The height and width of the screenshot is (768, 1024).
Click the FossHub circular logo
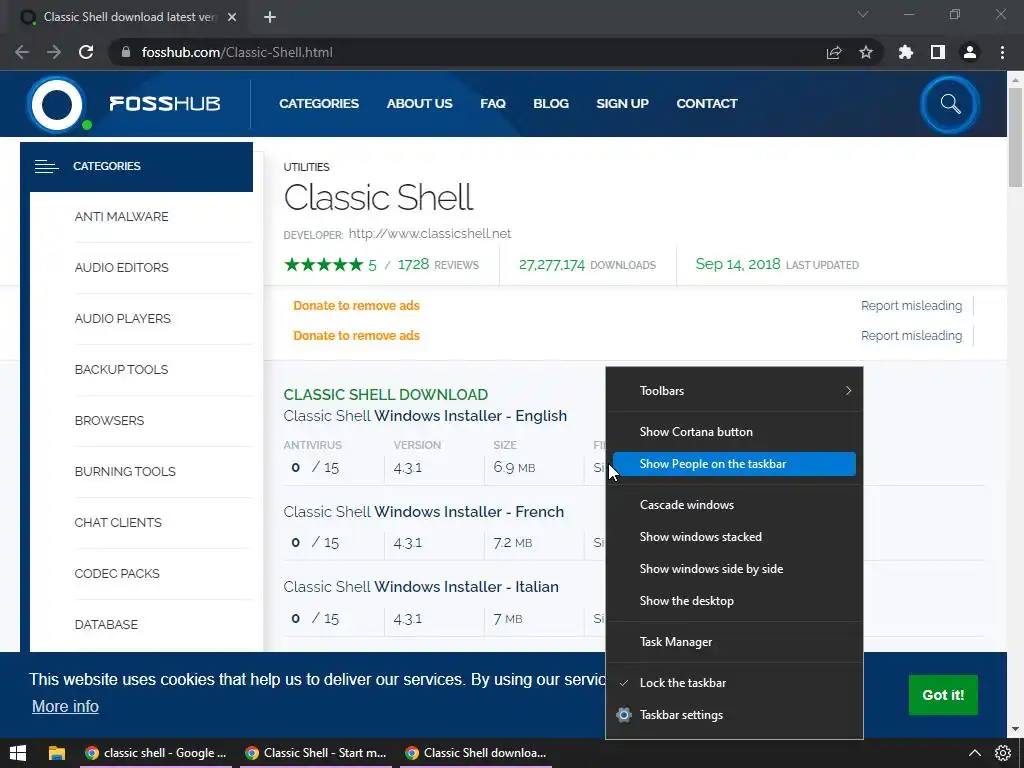57,104
